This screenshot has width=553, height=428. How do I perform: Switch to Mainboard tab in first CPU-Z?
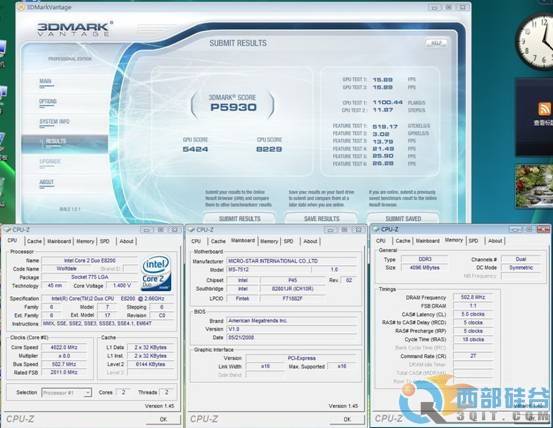point(59,241)
